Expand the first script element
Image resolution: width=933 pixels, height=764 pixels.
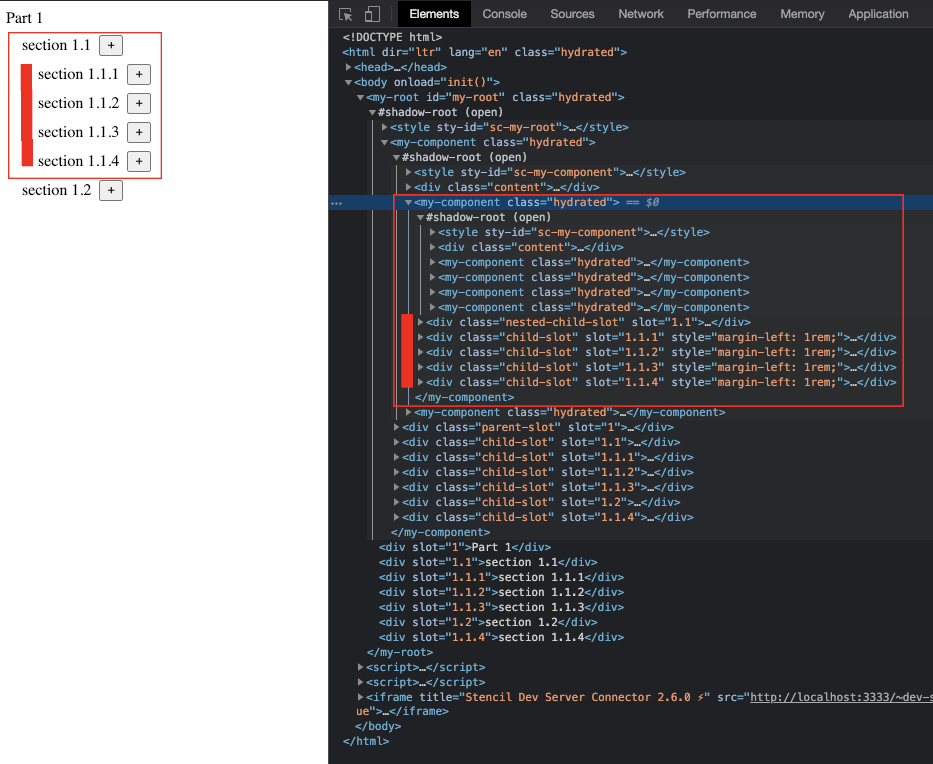click(361, 667)
